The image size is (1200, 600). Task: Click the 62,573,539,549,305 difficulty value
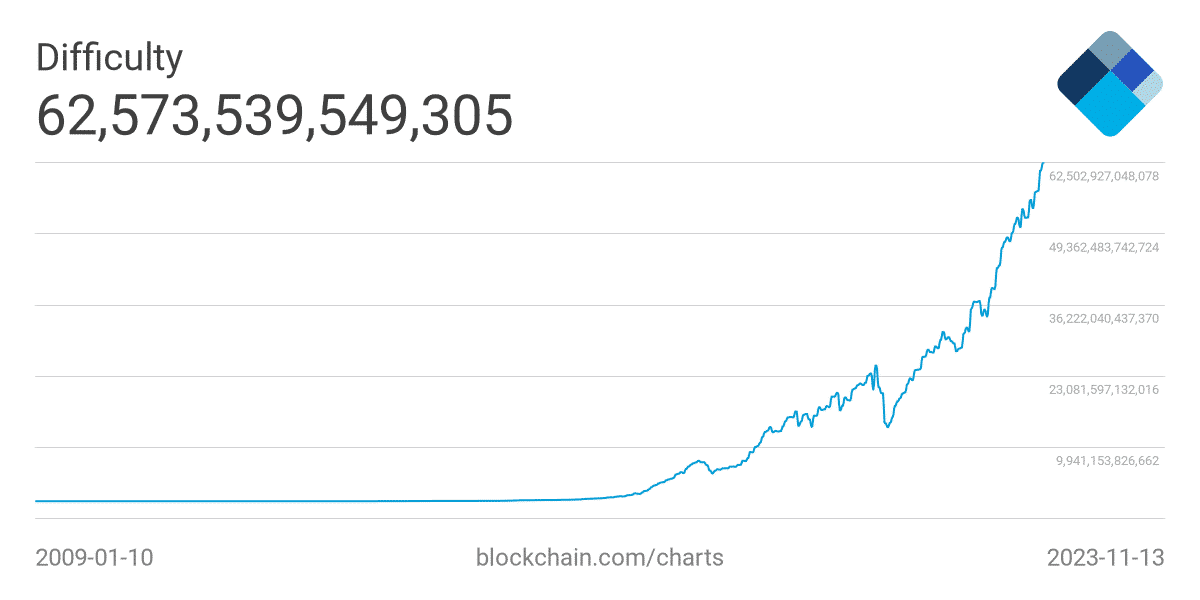tap(274, 115)
